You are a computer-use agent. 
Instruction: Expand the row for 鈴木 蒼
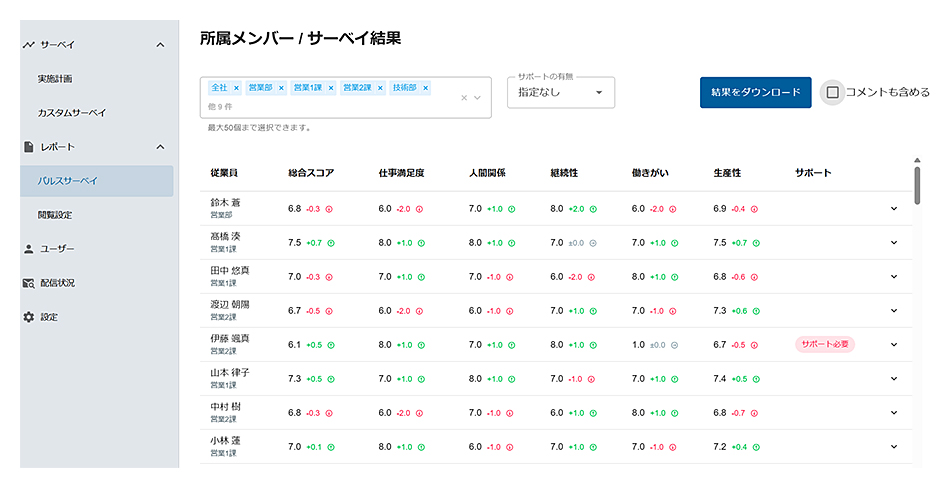(x=893, y=208)
